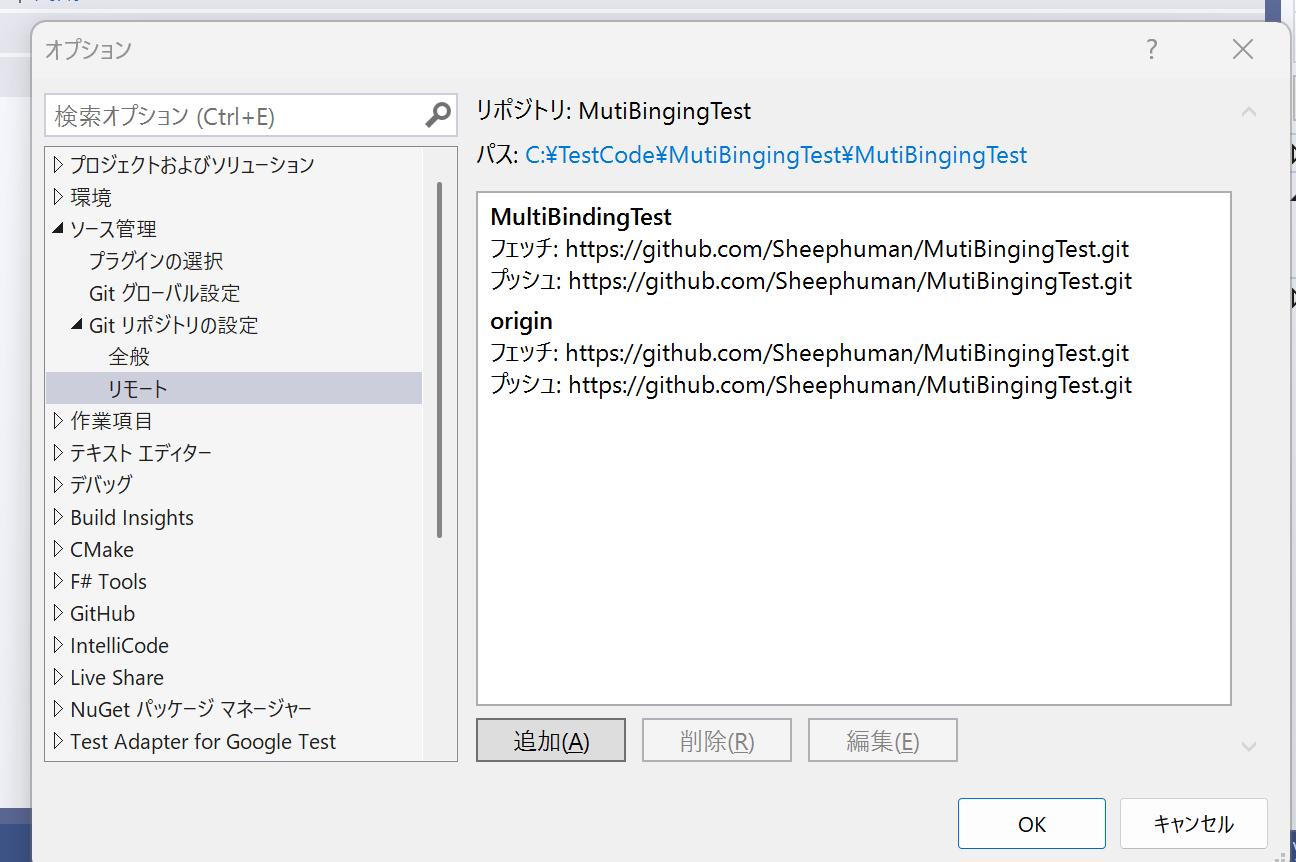Expand the GitHub settings node

(x=59, y=613)
